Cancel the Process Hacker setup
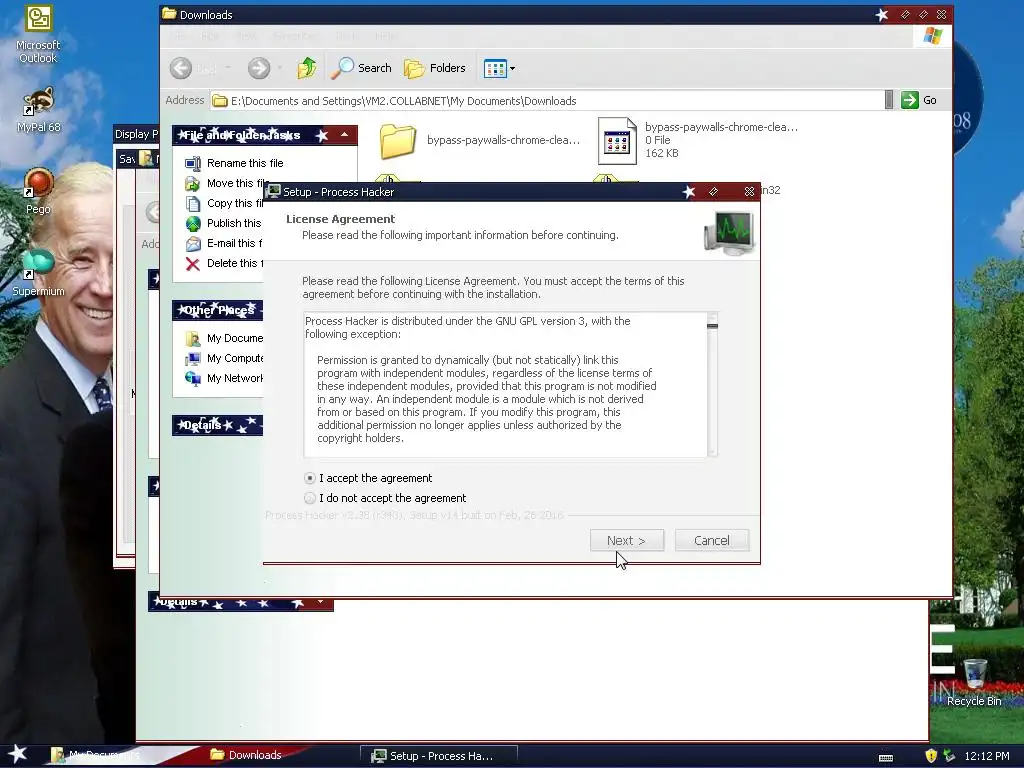Image resolution: width=1024 pixels, height=768 pixels. [711, 541]
